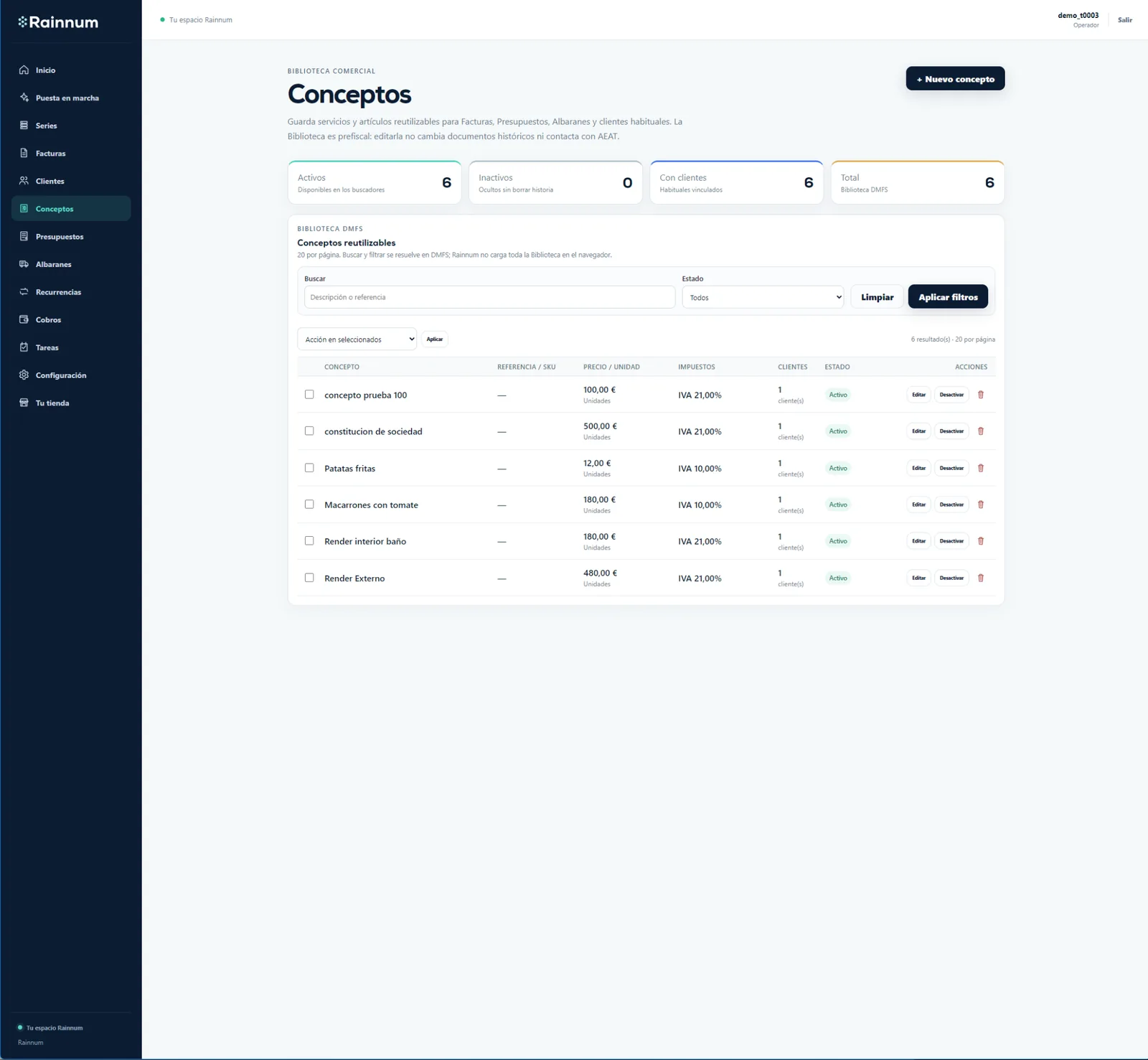1148x1060 pixels.
Task: Check the Render Externo row
Action: (x=309, y=578)
